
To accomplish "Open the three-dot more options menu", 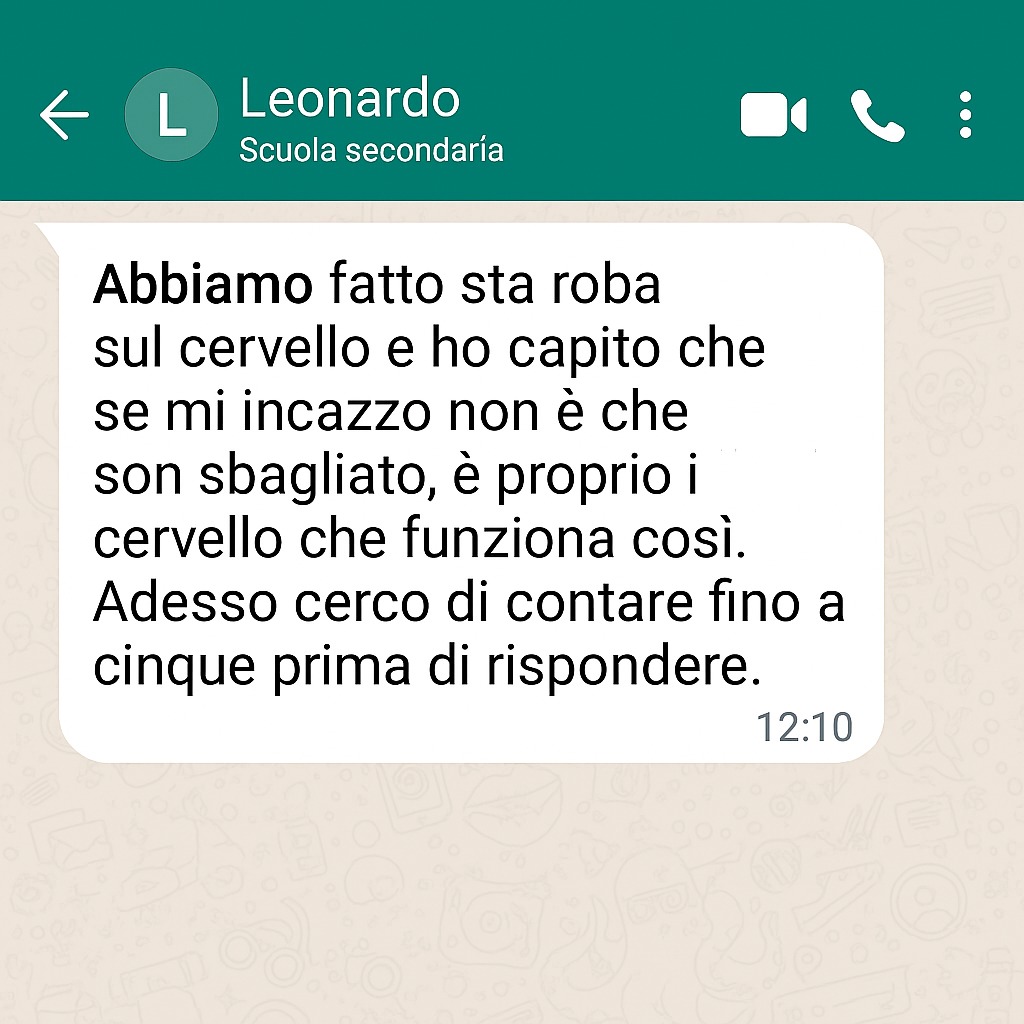I will (965, 115).
